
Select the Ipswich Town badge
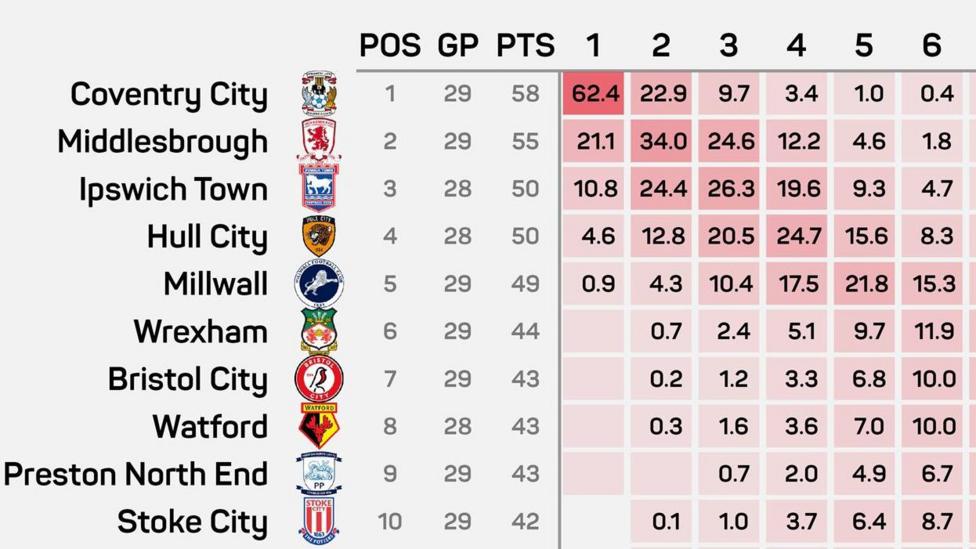pyautogui.click(x=319, y=188)
